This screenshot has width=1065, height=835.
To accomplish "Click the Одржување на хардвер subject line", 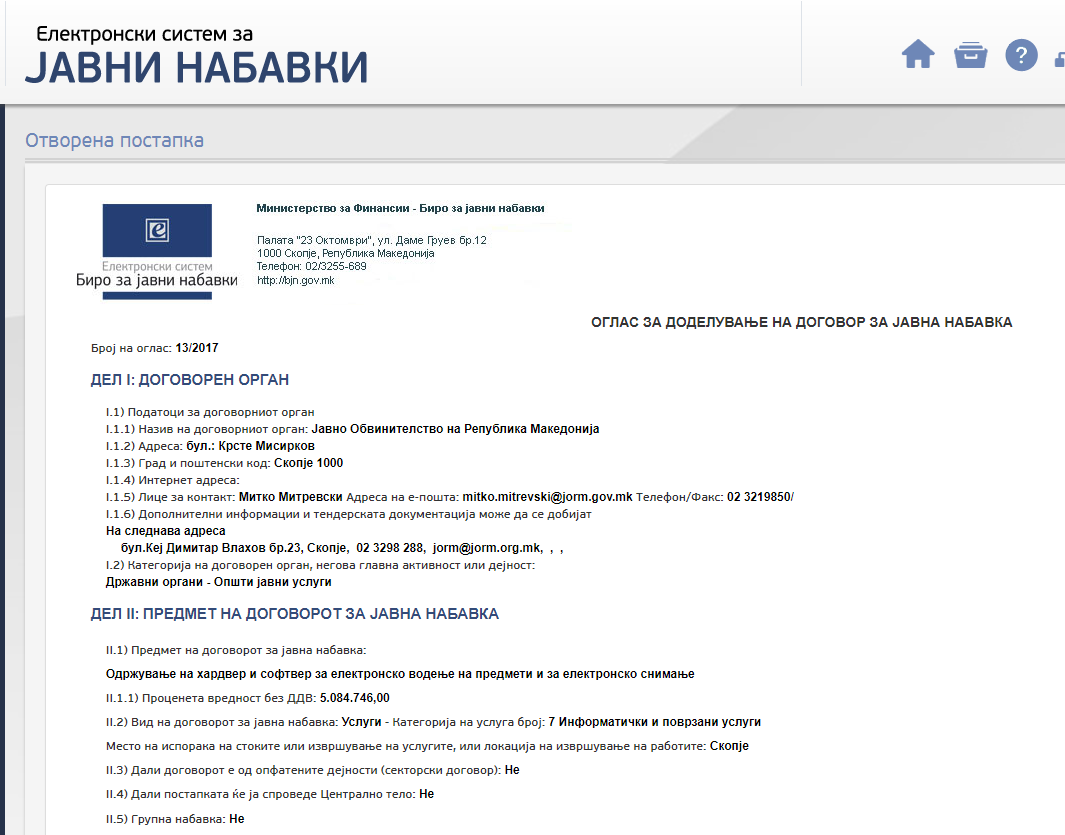I will 399,674.
